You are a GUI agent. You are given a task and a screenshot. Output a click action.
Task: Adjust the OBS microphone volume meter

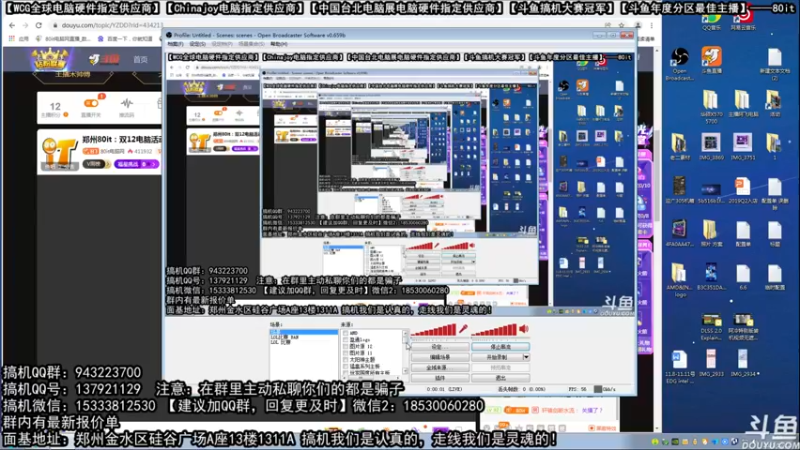tap(434, 330)
